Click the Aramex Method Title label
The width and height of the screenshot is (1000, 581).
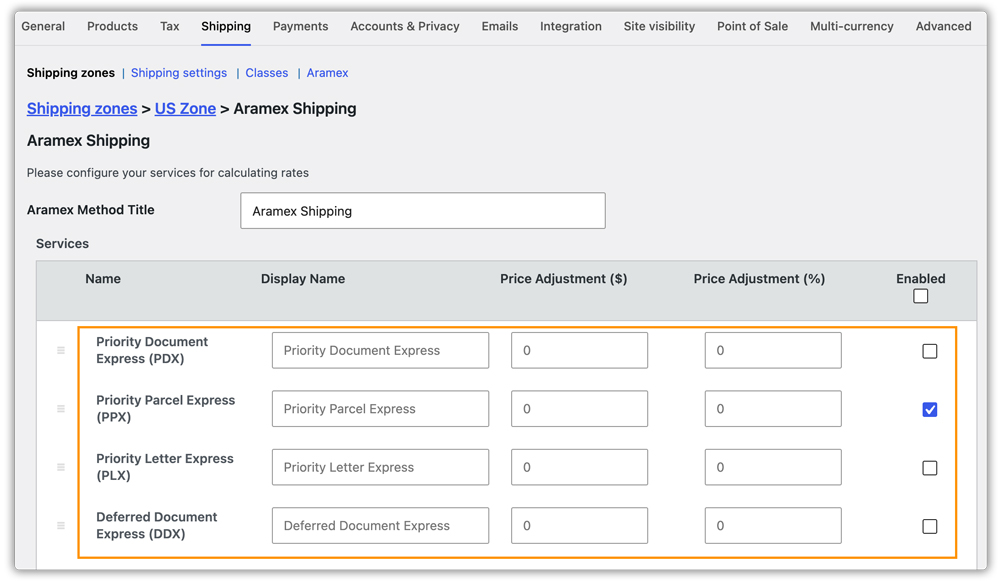coord(91,210)
